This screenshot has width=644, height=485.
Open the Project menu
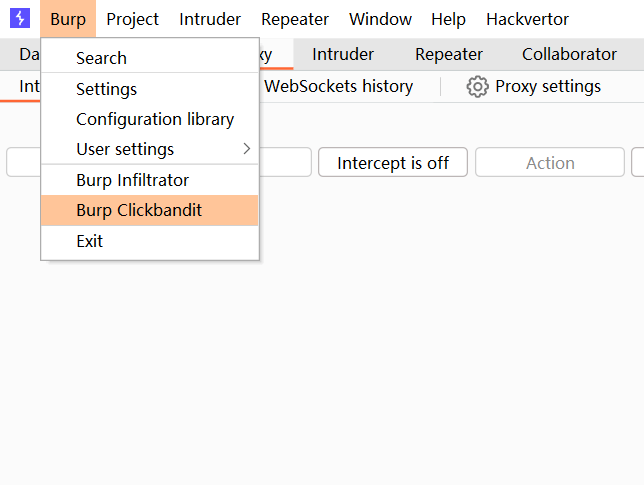133,19
